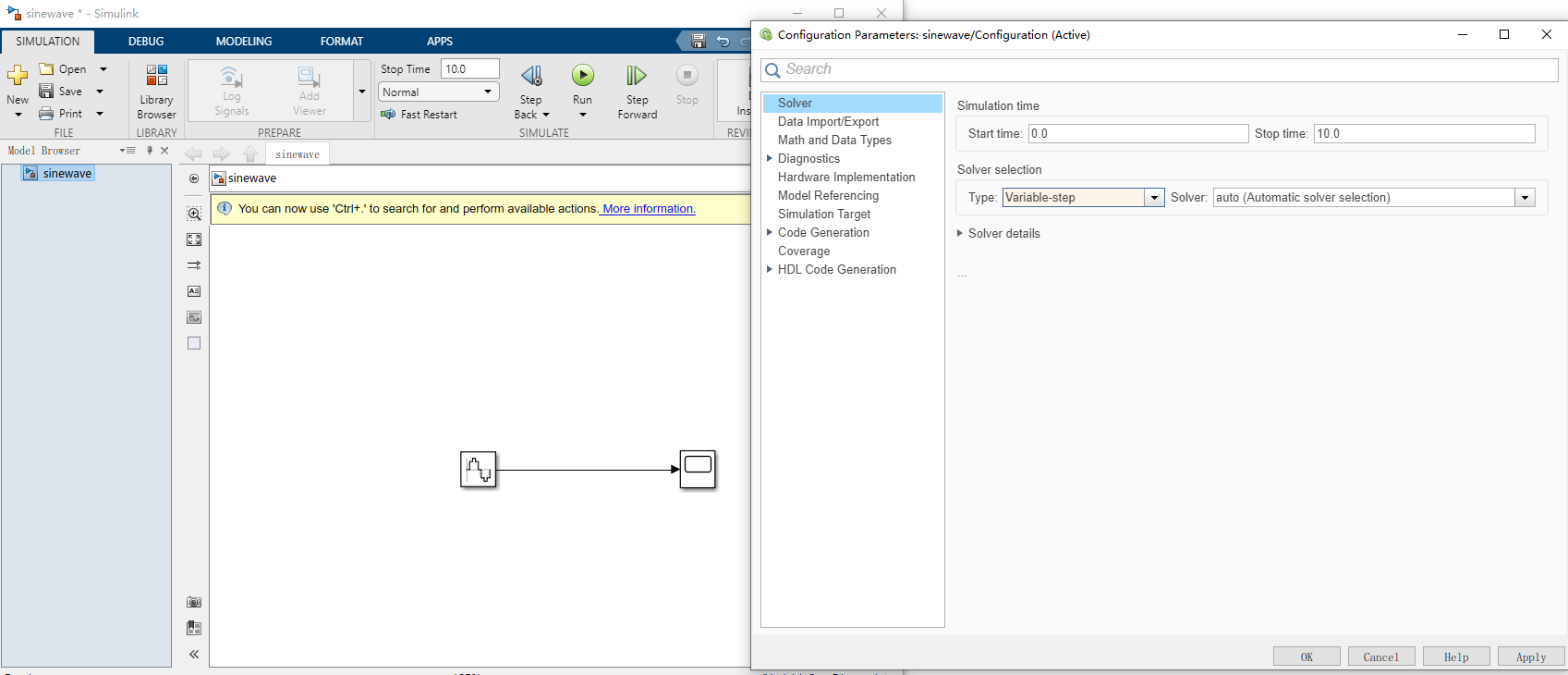The height and width of the screenshot is (675, 1568).
Task: Close the Model Browser panel
Action: (x=164, y=151)
